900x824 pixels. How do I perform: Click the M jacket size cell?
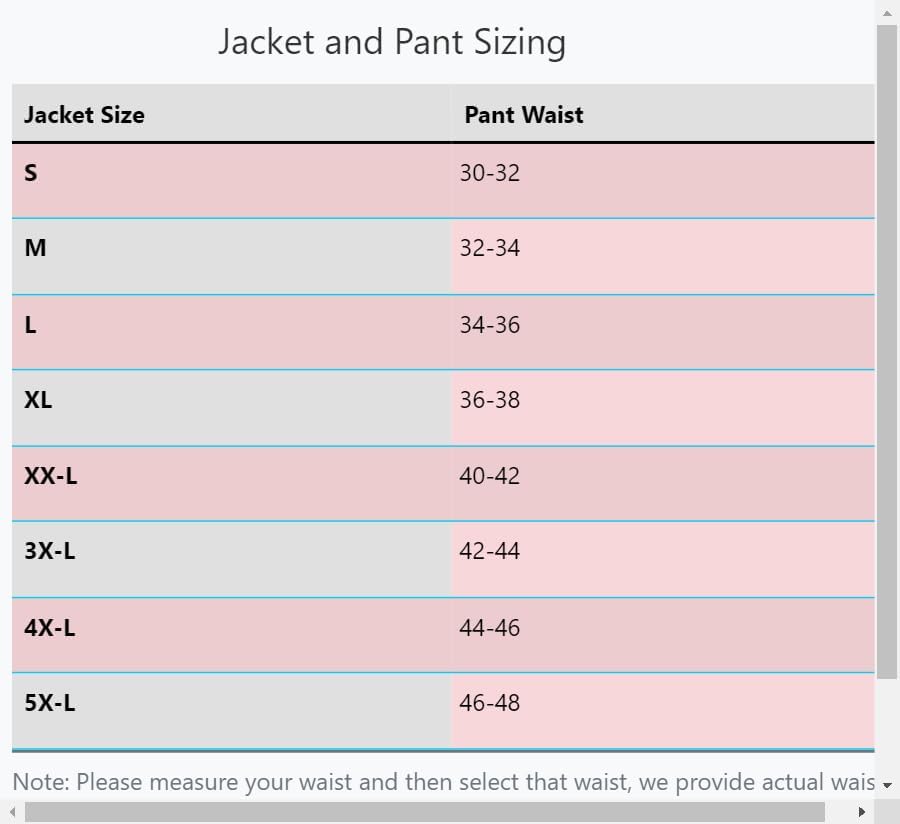click(x=231, y=256)
